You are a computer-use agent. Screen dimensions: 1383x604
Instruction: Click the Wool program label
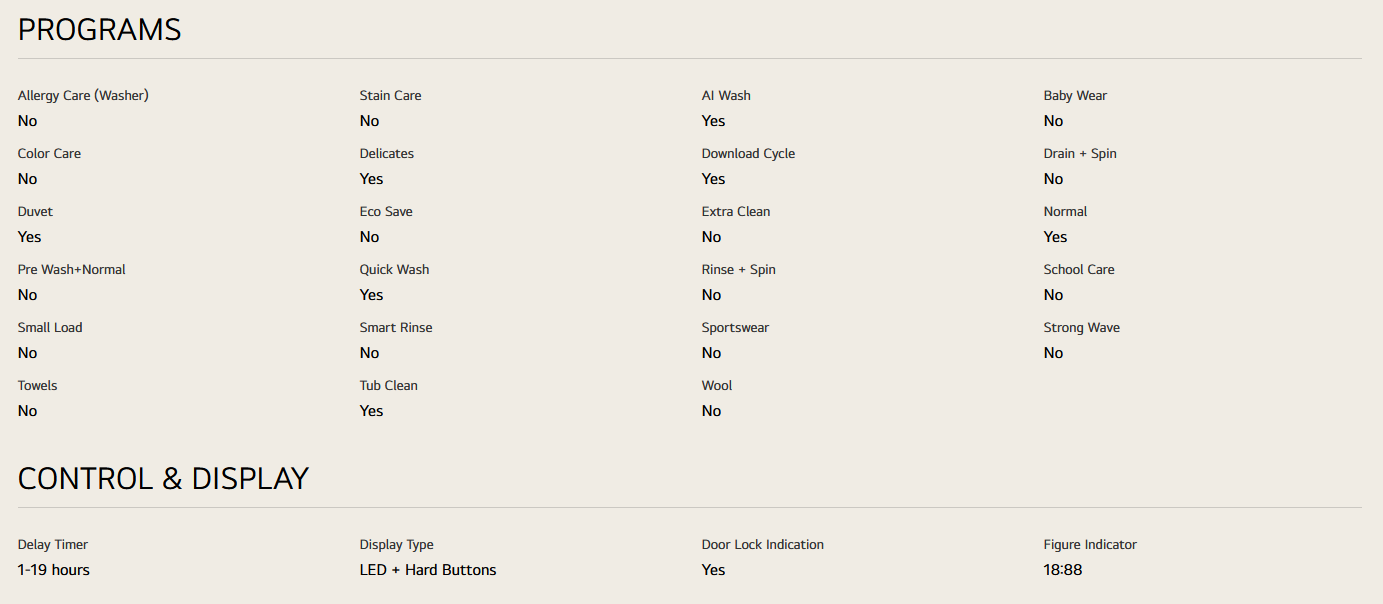[x=717, y=386]
